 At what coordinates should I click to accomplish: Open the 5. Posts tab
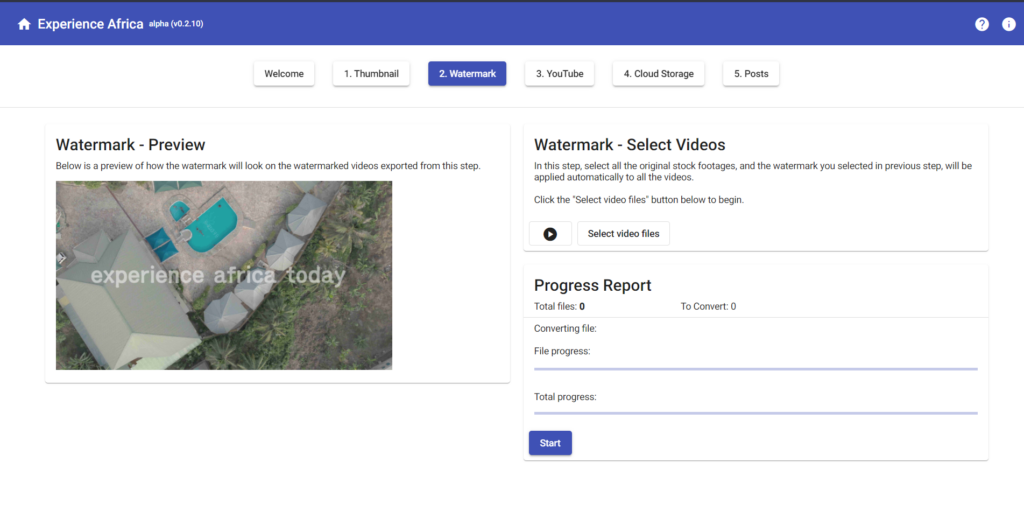(750, 74)
